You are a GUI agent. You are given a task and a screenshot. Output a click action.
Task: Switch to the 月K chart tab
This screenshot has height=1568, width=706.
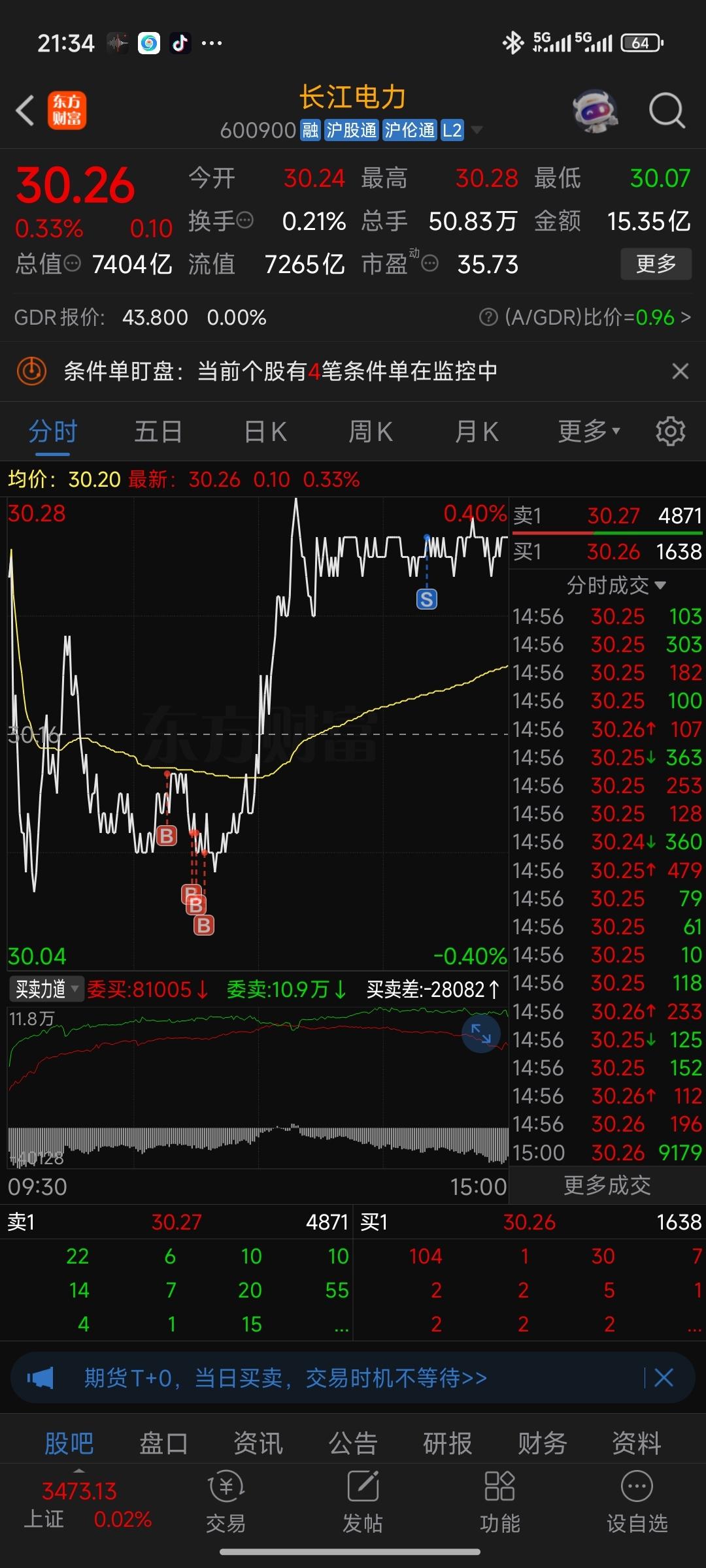pyautogui.click(x=477, y=432)
